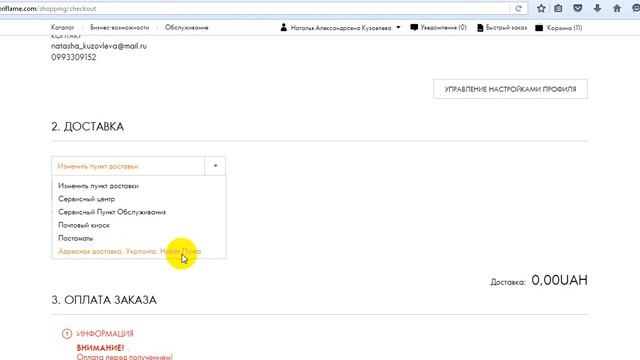640x360 pixels.
Task: Select Сервисный Пункт Обслуживания option
Action: [112, 212]
